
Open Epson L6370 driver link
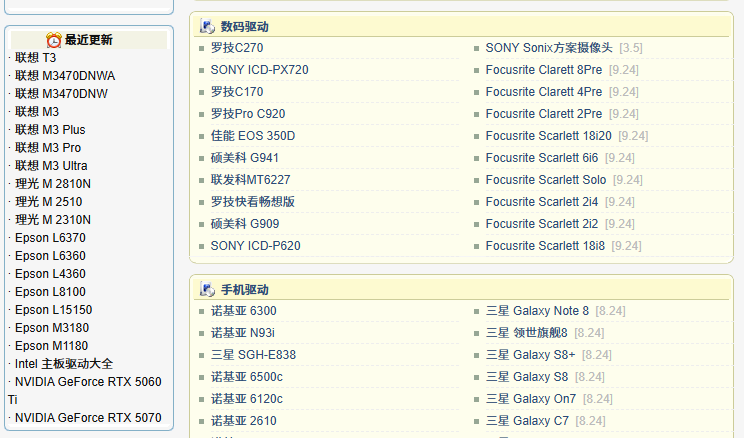click(50, 238)
